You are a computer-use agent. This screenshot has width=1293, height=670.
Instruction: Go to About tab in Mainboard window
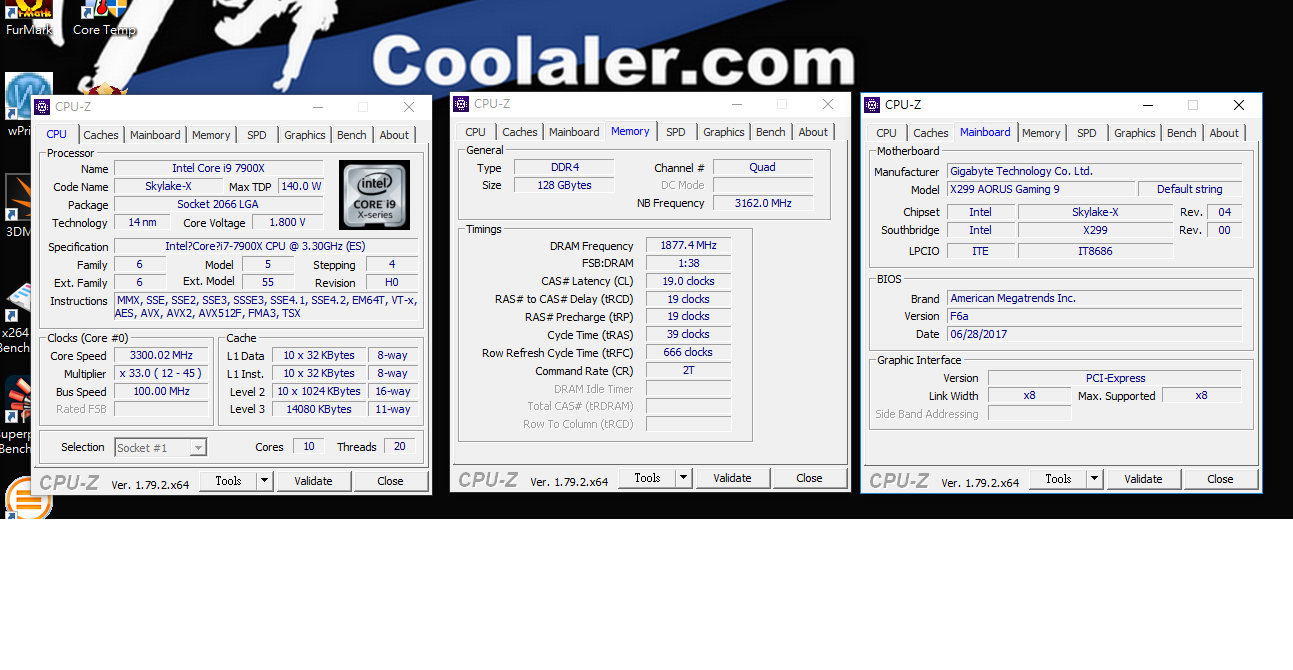coord(1224,133)
